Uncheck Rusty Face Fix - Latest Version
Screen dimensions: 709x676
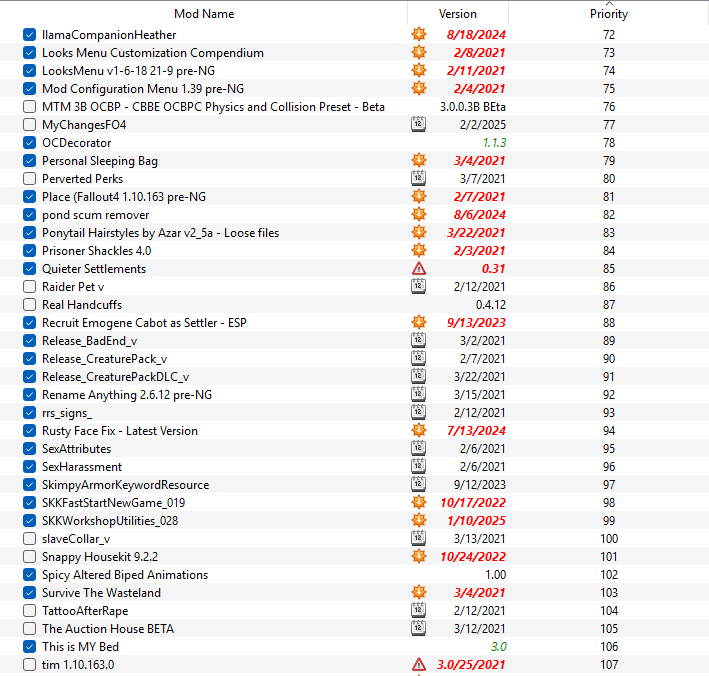click(29, 430)
